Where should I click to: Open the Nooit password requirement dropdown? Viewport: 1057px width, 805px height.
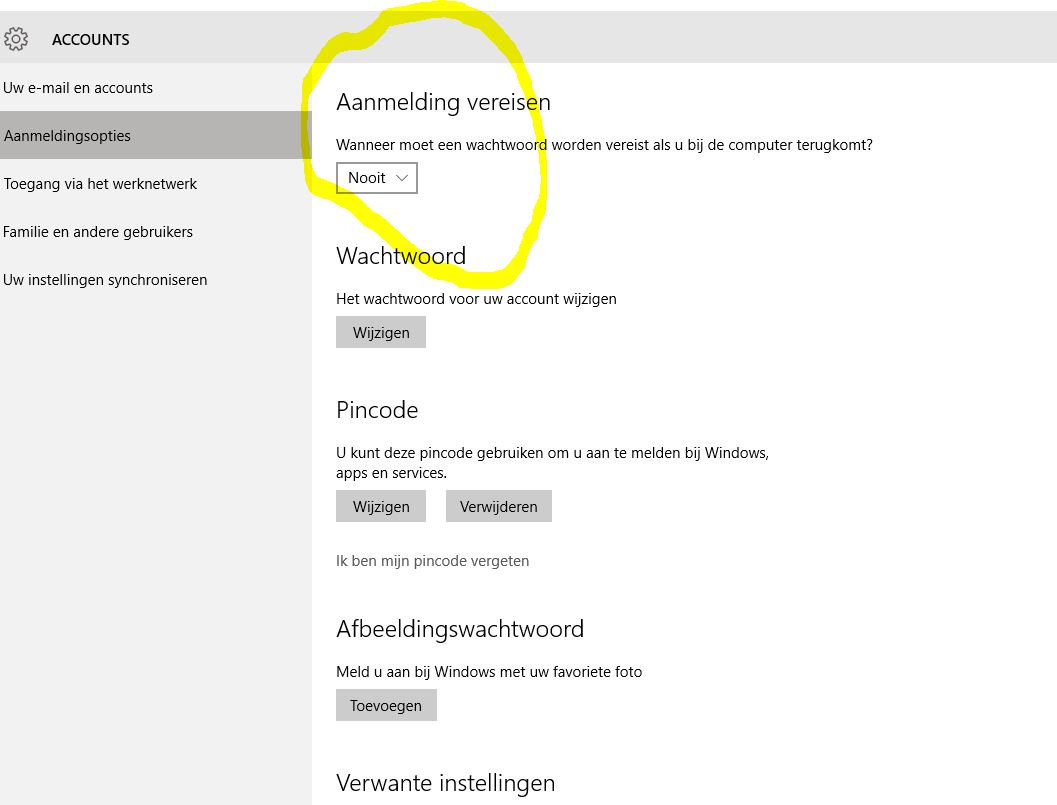coord(377,178)
